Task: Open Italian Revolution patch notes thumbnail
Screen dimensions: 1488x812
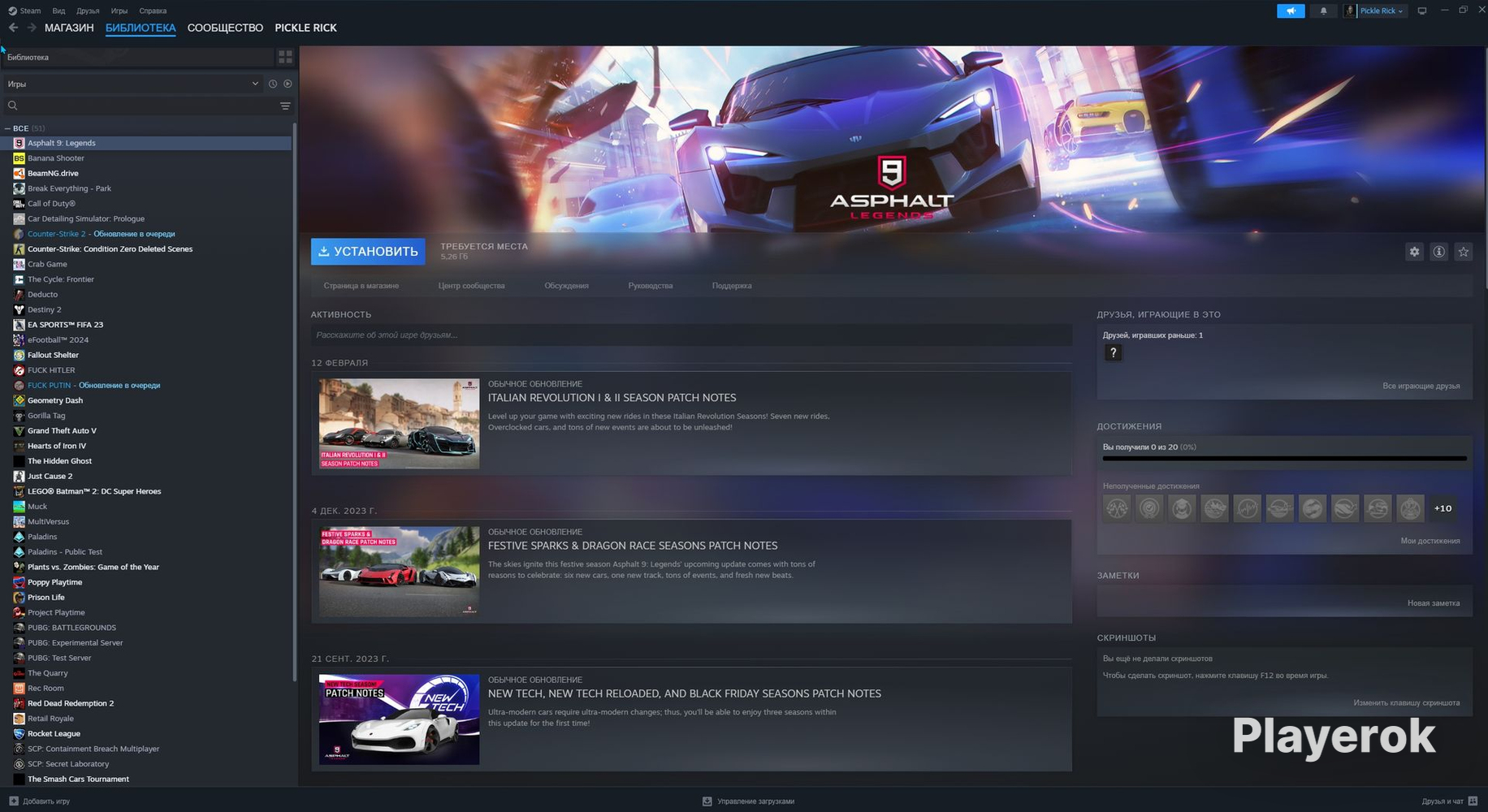Action: (399, 423)
